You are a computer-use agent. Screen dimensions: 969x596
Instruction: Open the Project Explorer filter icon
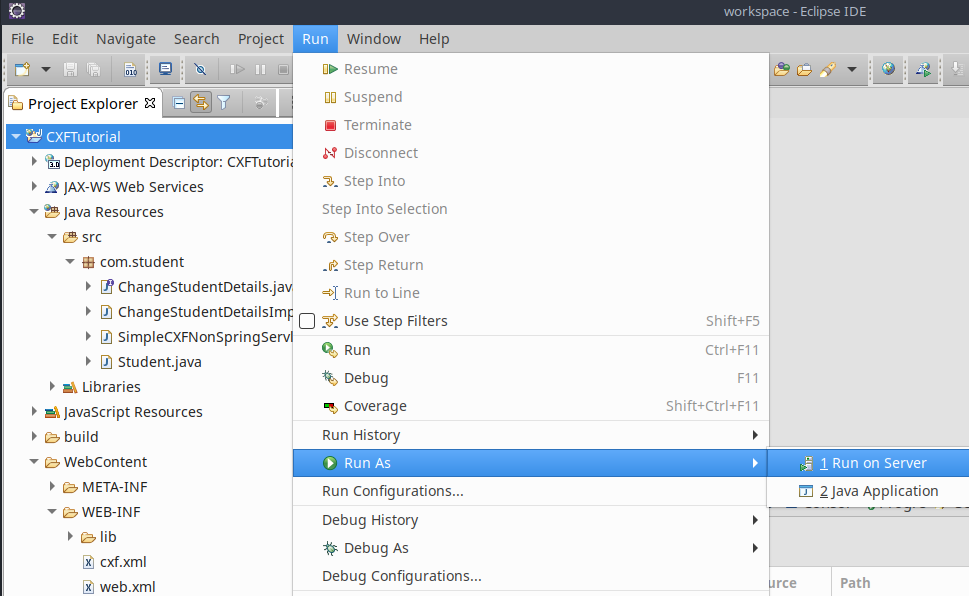point(224,103)
